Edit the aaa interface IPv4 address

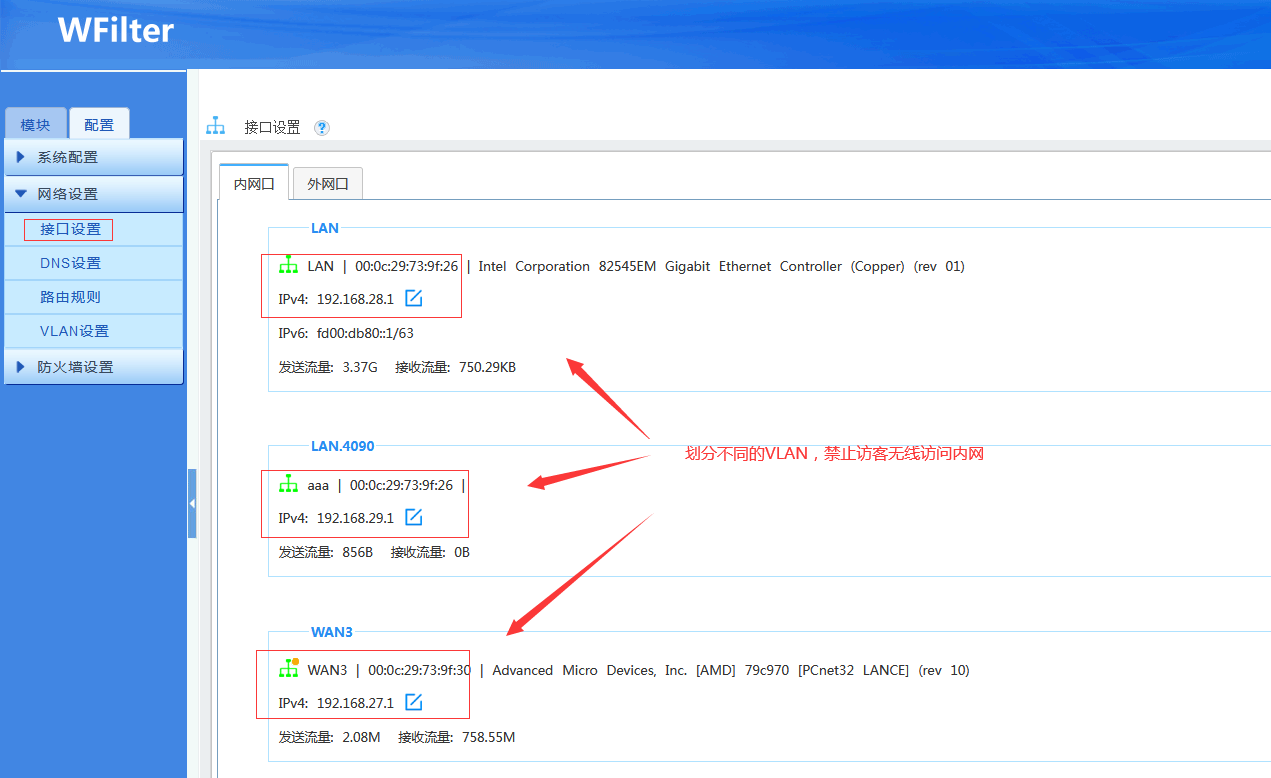click(x=413, y=517)
